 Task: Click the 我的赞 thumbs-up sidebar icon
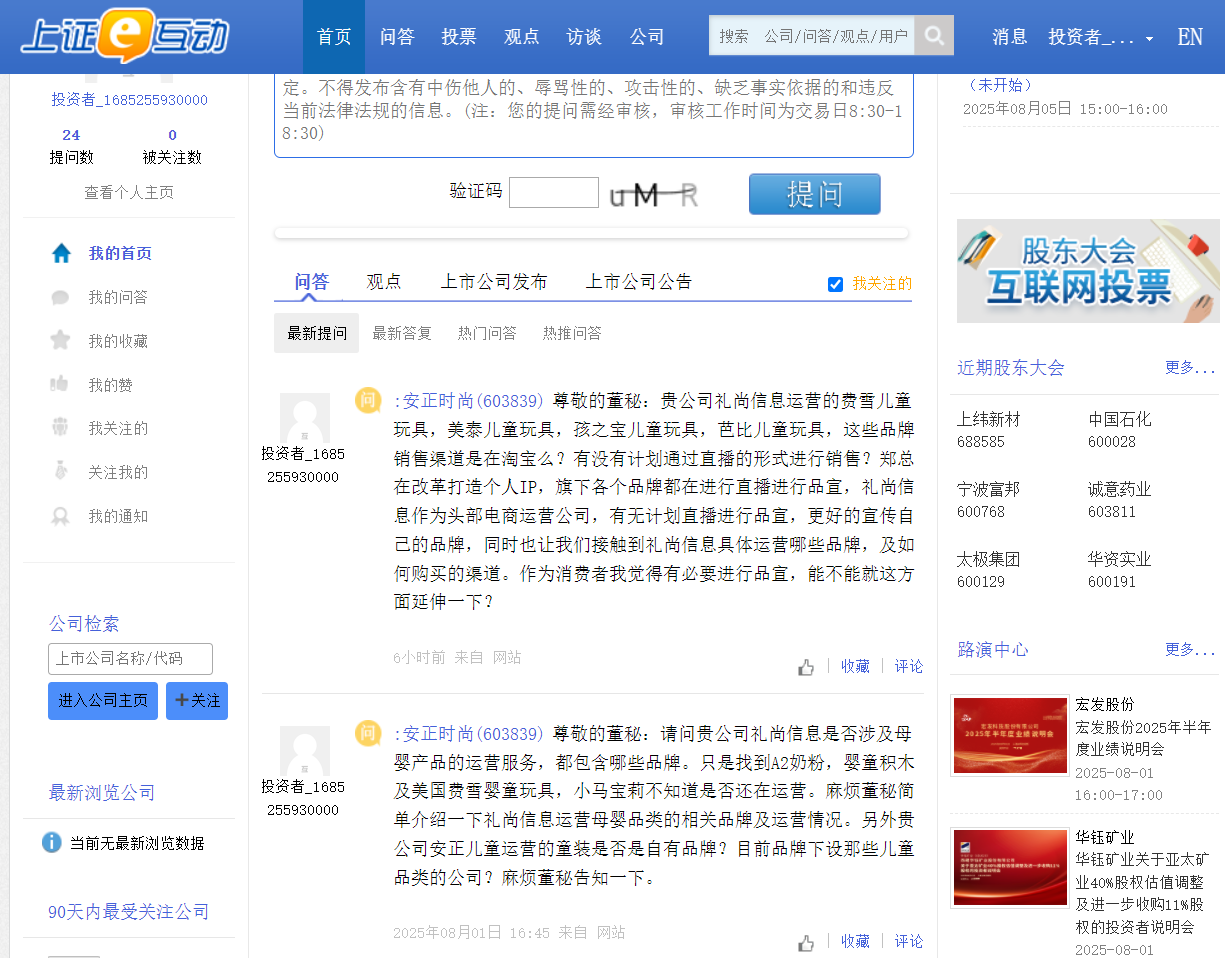60,385
